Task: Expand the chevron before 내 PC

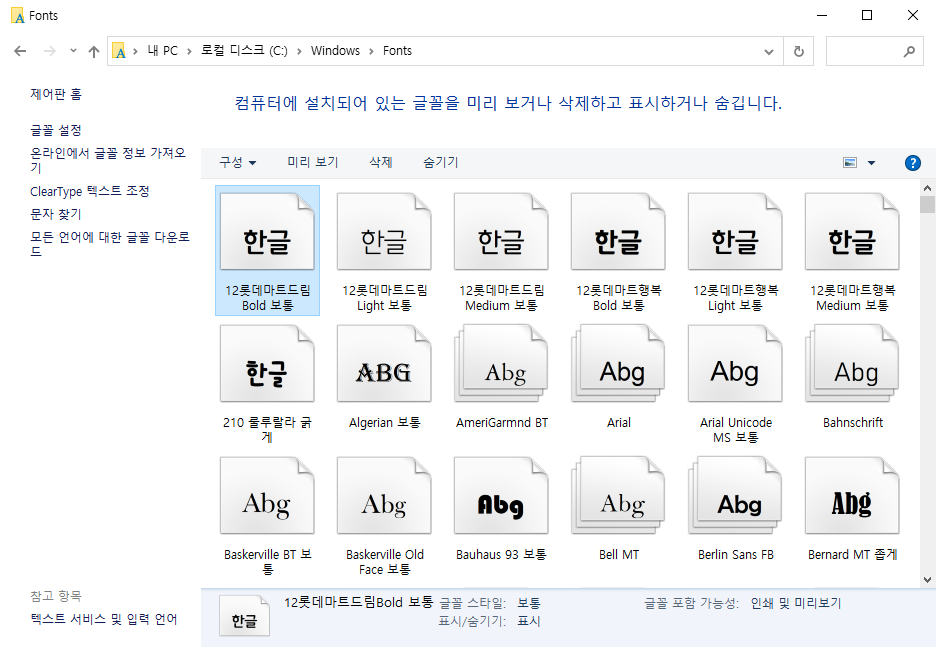Action: coord(135,51)
